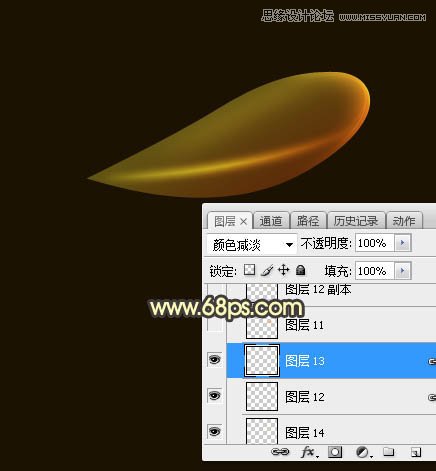Hide layer 图层 14 via eye icon

point(214,431)
